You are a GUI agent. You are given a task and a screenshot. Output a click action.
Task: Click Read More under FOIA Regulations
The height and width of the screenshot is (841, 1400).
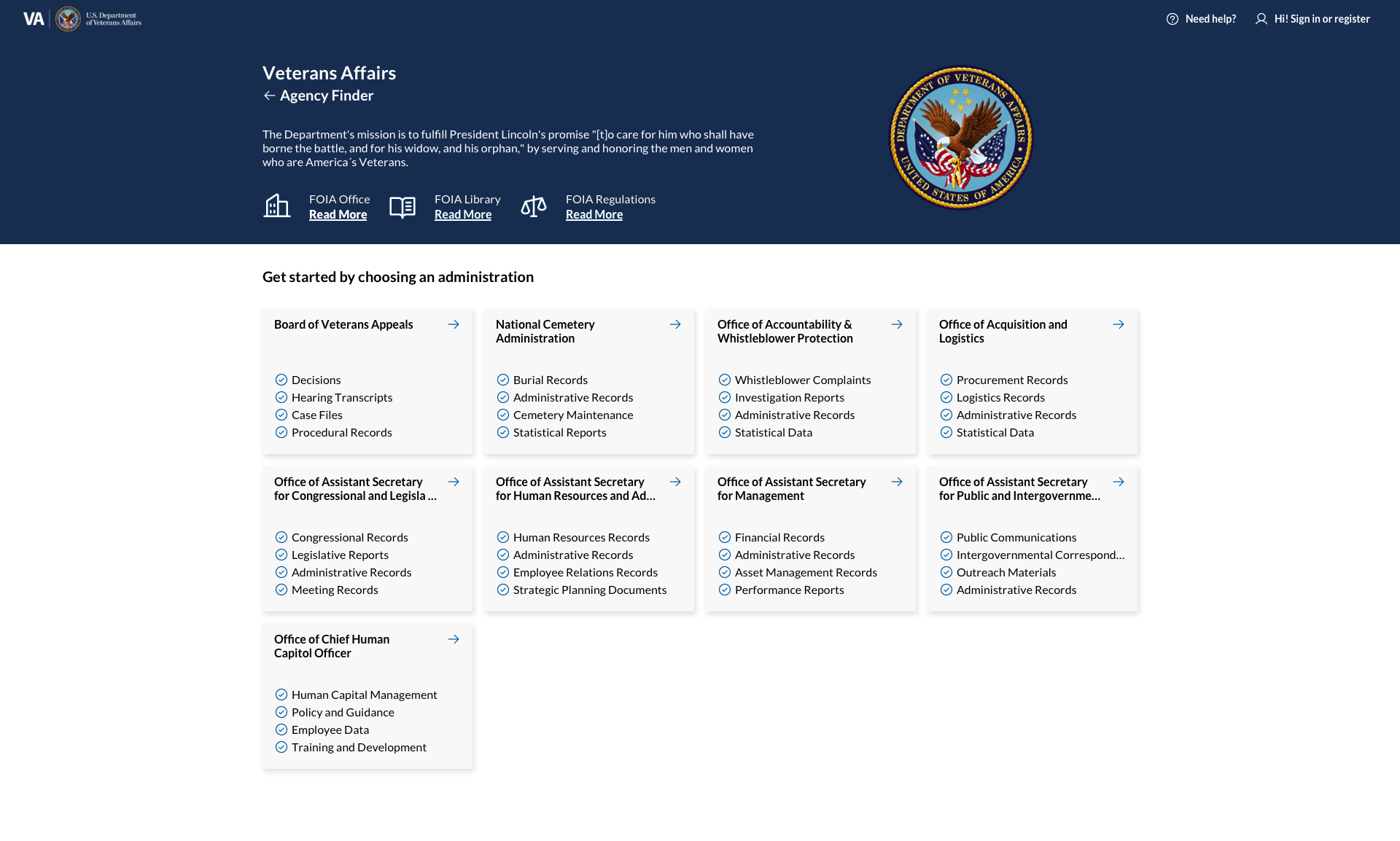pos(594,214)
